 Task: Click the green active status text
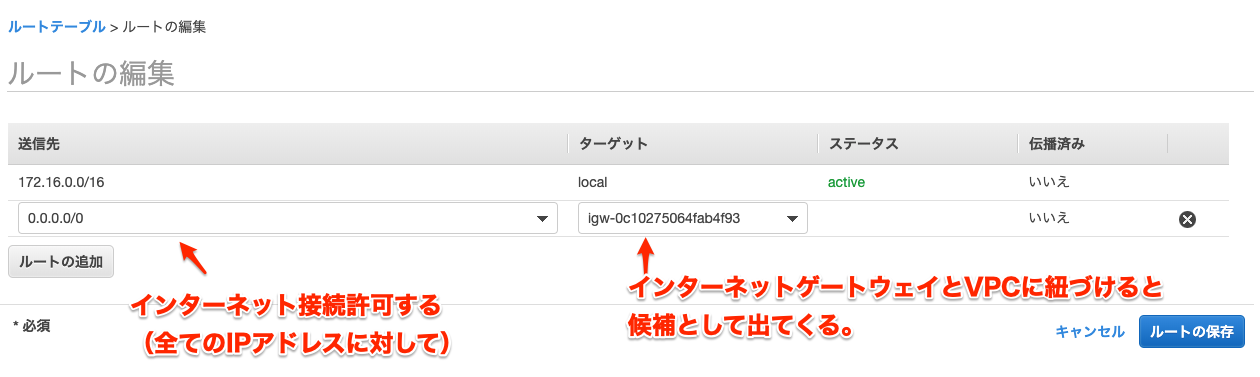click(846, 183)
